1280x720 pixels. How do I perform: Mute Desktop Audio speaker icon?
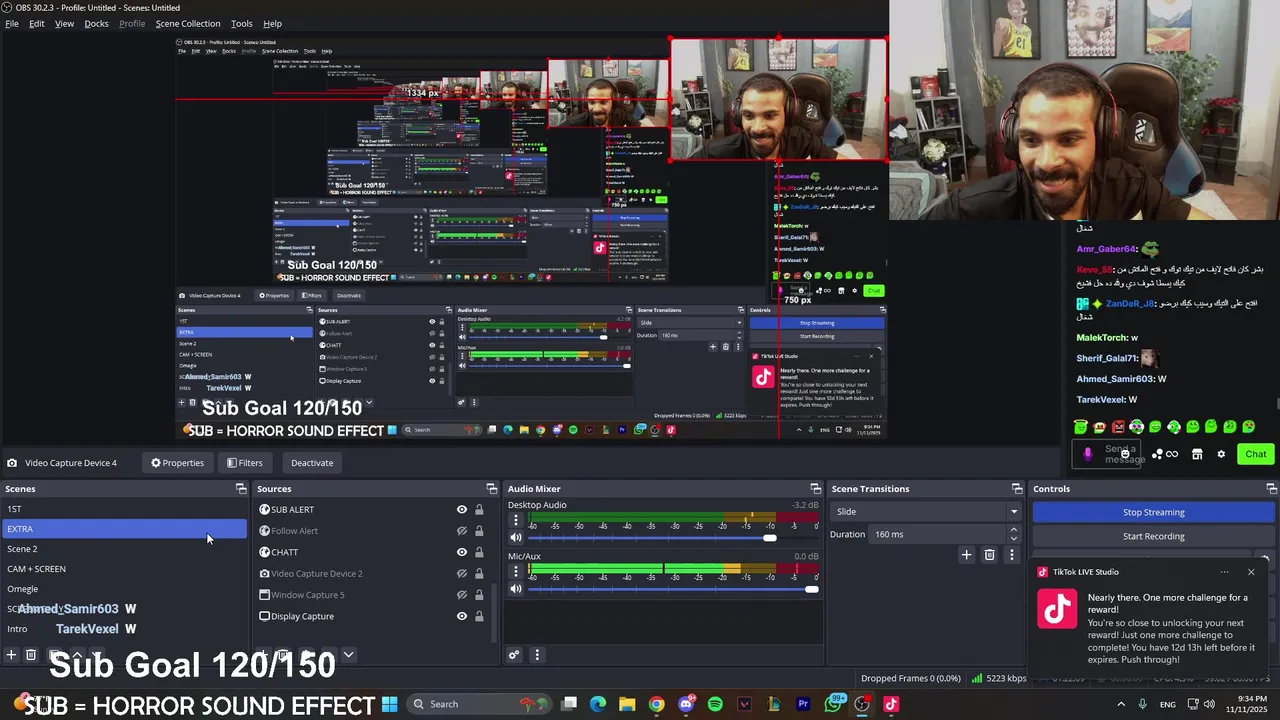pos(516,538)
